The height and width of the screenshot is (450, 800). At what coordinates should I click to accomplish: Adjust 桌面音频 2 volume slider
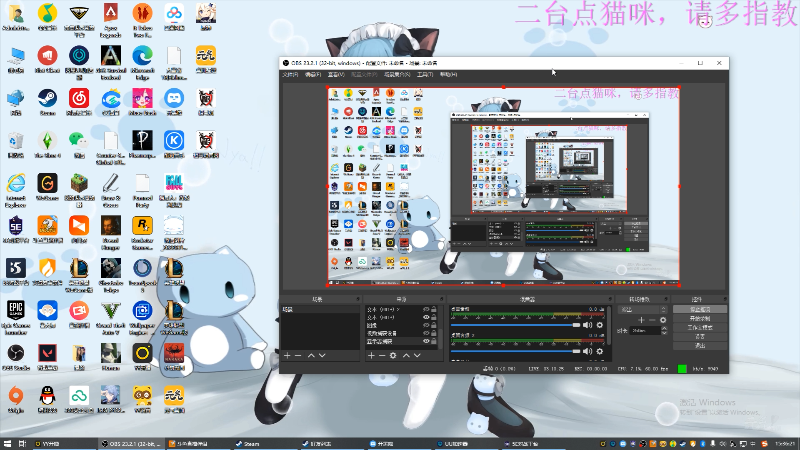[516, 351]
